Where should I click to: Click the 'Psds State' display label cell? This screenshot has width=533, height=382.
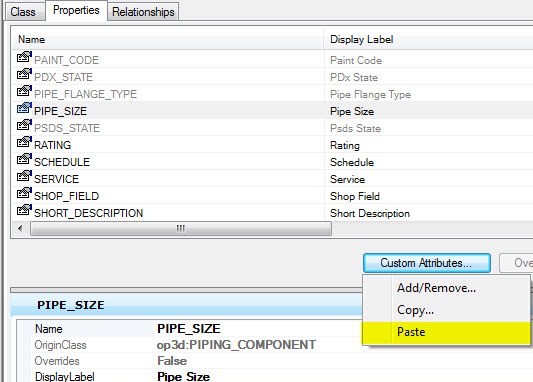pyautogui.click(x=355, y=128)
